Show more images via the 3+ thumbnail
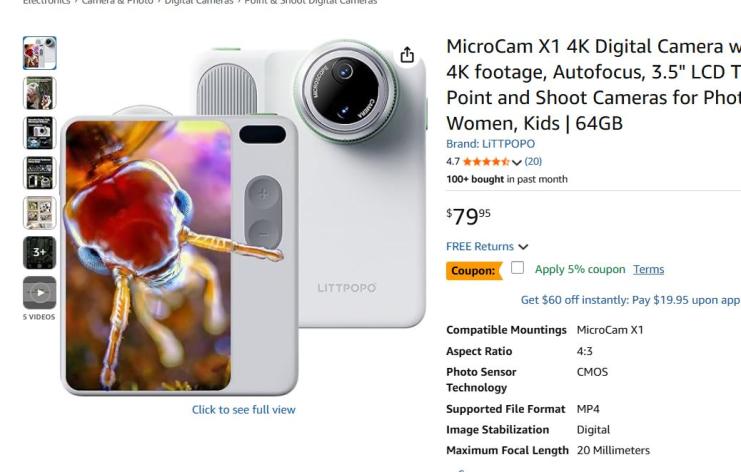 click(40, 253)
